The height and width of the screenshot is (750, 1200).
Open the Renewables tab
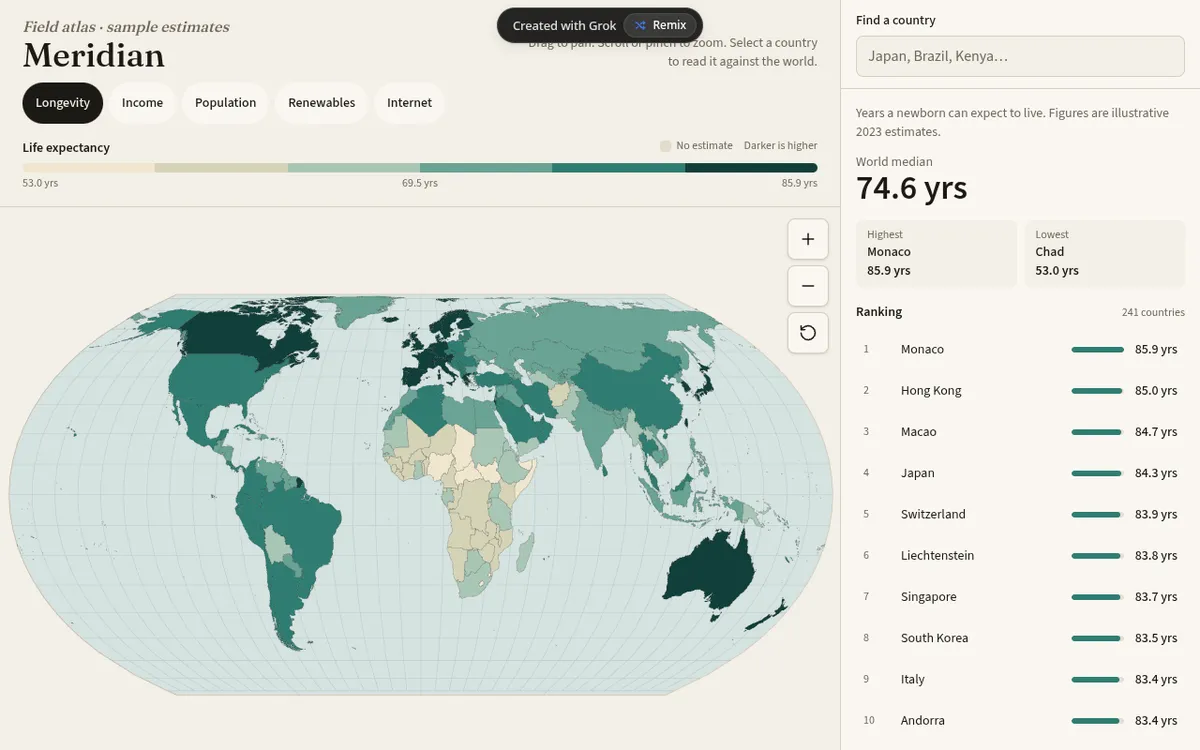pos(321,103)
